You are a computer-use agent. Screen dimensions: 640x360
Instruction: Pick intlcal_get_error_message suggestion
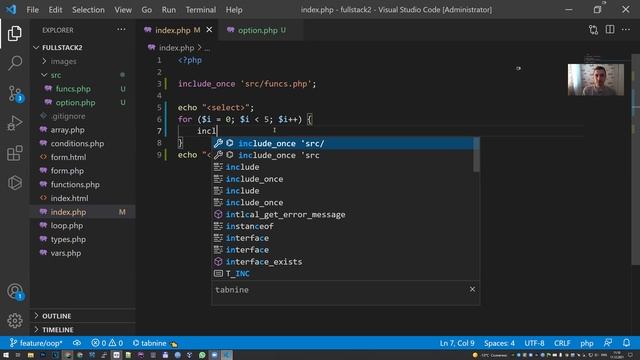pos(343,214)
